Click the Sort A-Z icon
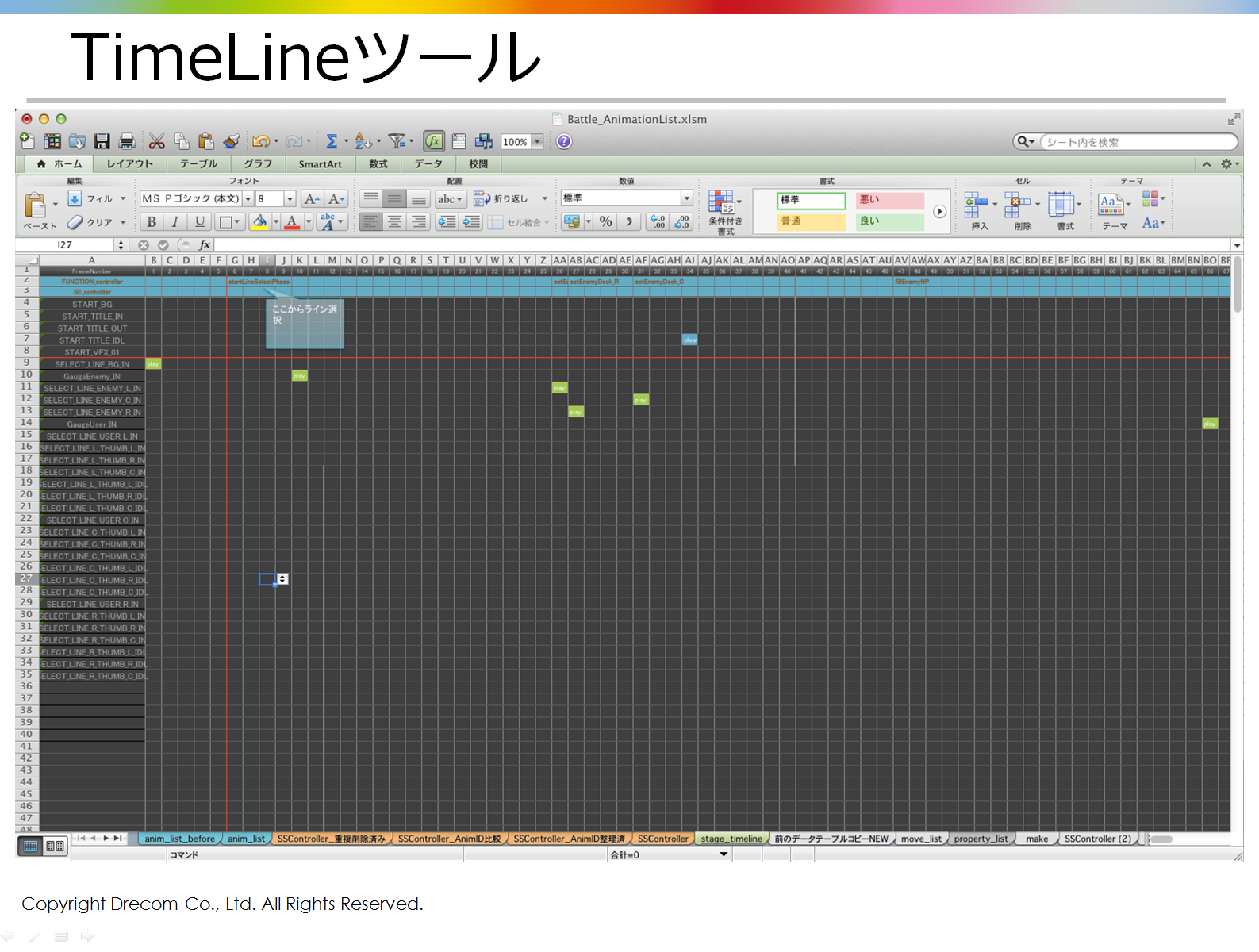The height and width of the screenshot is (952, 1259). (x=363, y=141)
